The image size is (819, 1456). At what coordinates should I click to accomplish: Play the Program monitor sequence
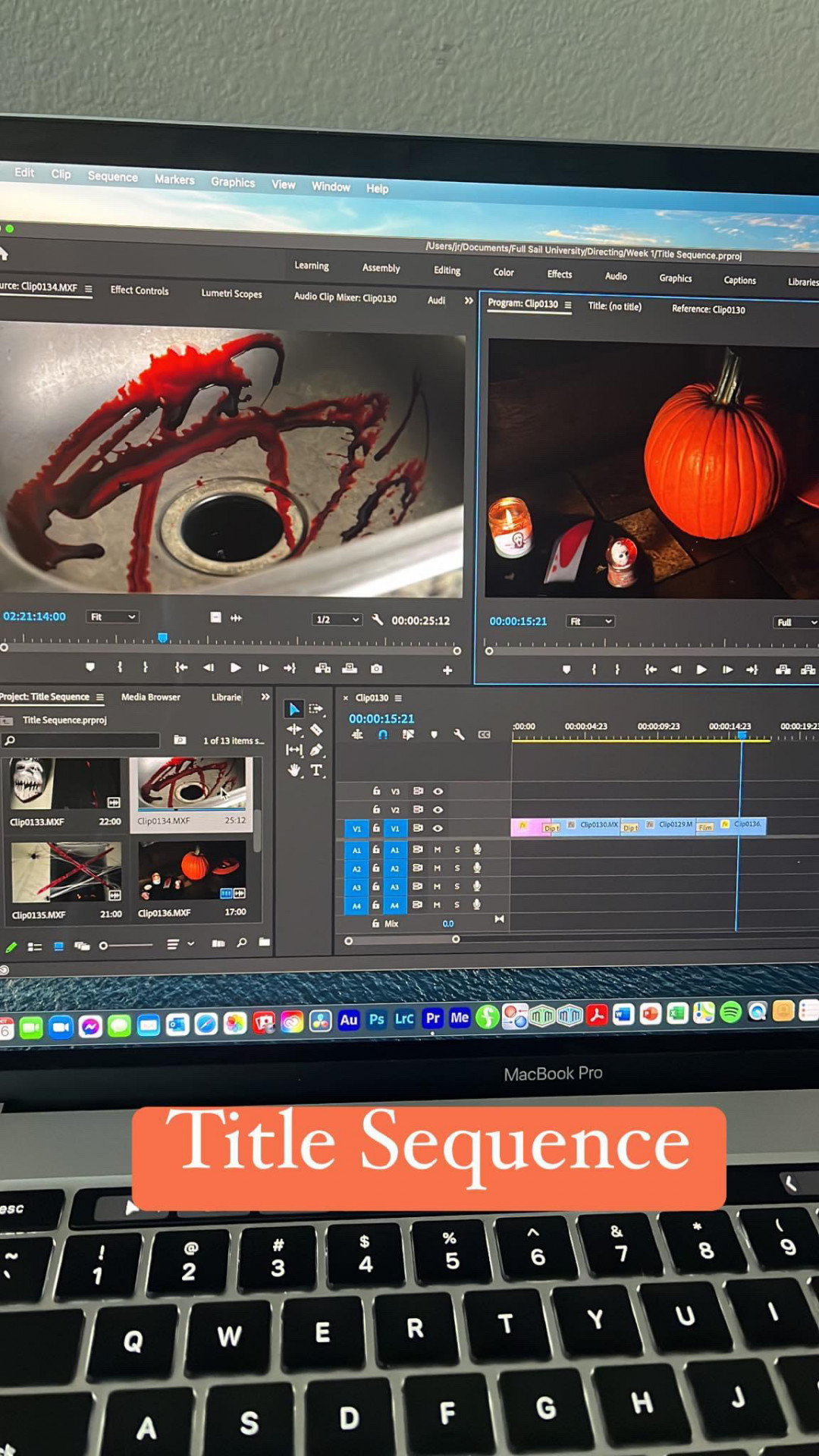[x=701, y=670]
